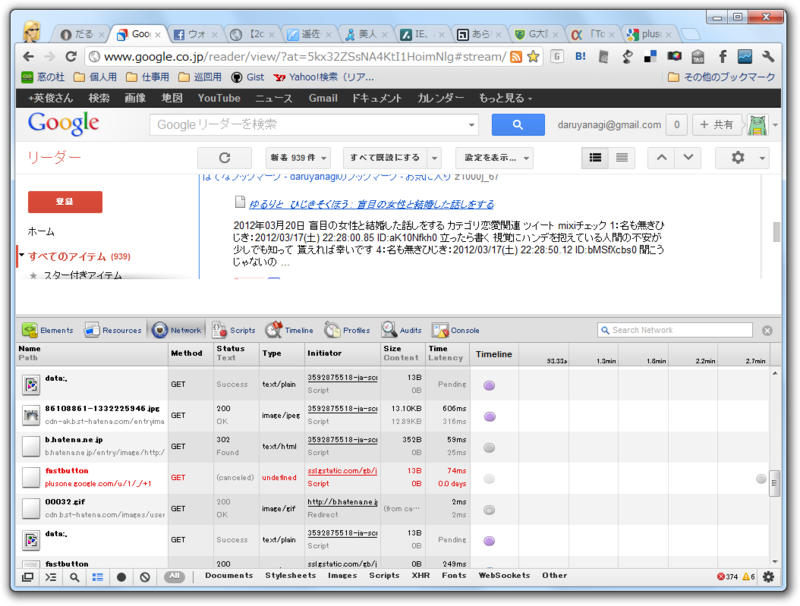Open account avatar dropdown arrow

[775, 125]
